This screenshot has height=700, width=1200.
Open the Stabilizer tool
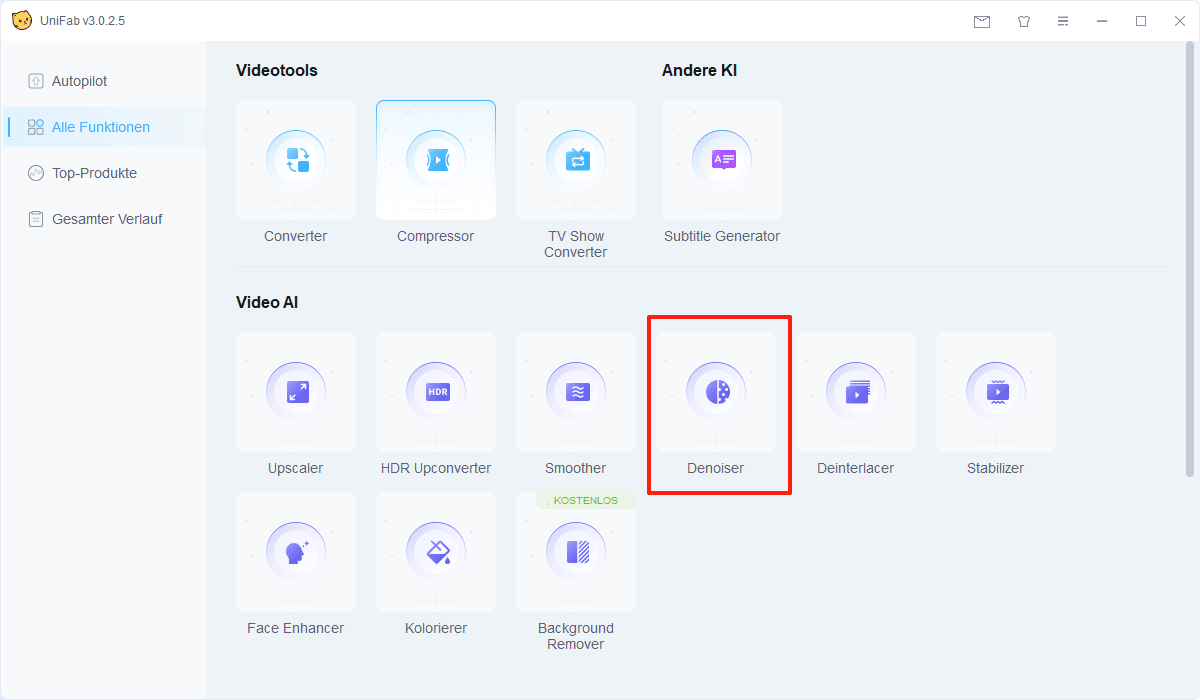tap(996, 392)
